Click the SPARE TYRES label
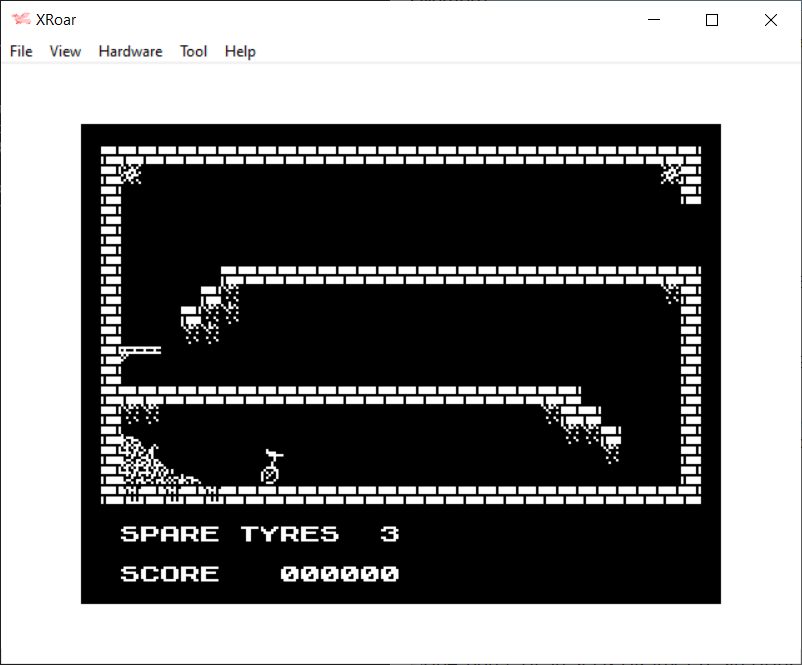The height and width of the screenshot is (665, 802). (x=229, y=534)
